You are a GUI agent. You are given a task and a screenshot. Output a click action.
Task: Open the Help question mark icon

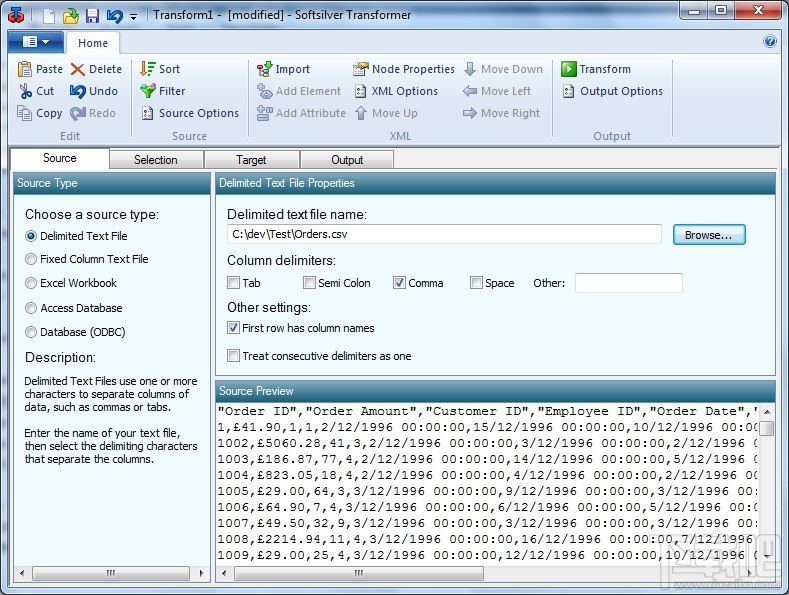pyautogui.click(x=769, y=41)
